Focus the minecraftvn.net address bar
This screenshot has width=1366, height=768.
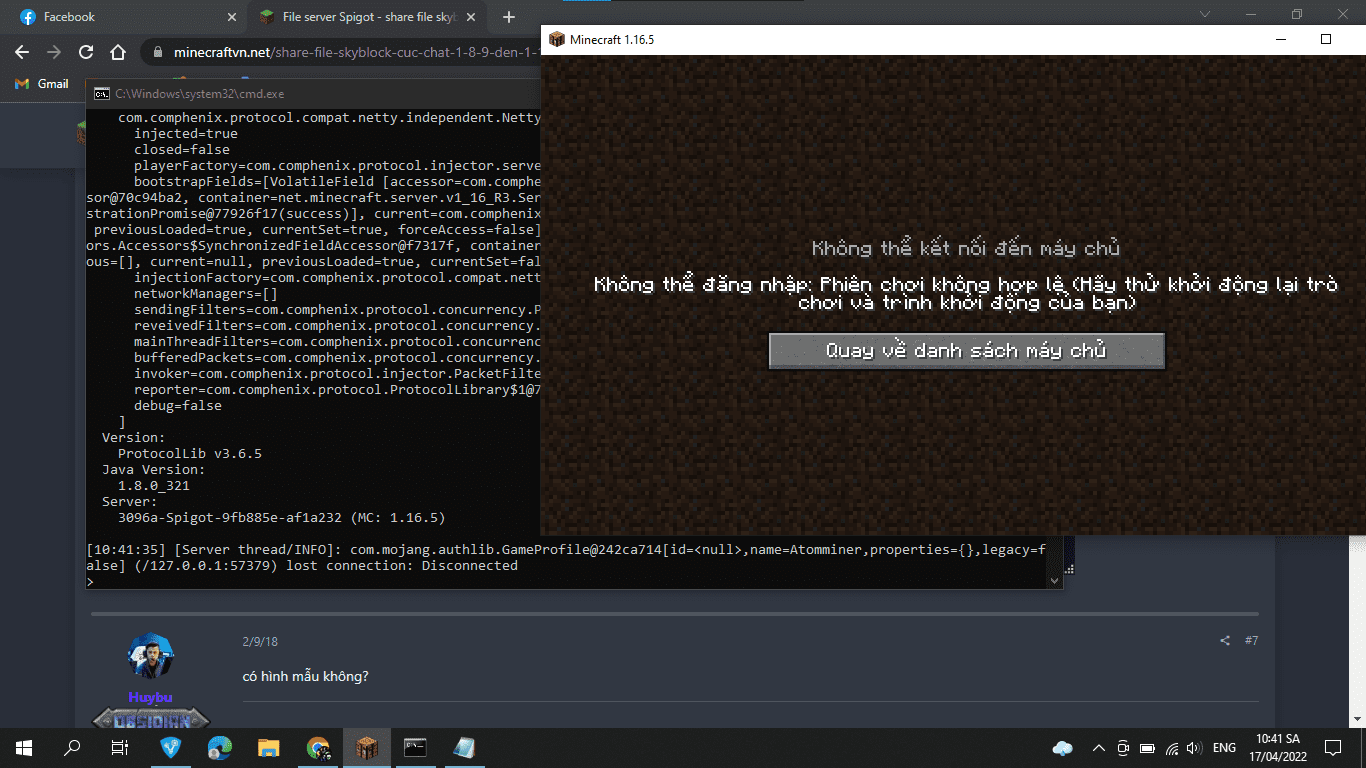(x=355, y=52)
